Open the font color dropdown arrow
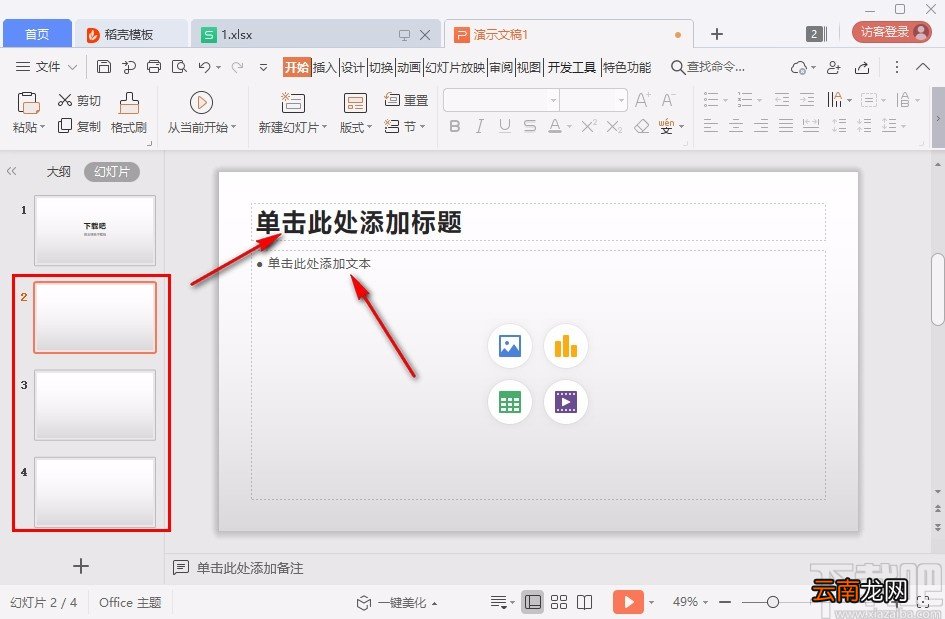Image resolution: width=945 pixels, height=619 pixels. 569,127
